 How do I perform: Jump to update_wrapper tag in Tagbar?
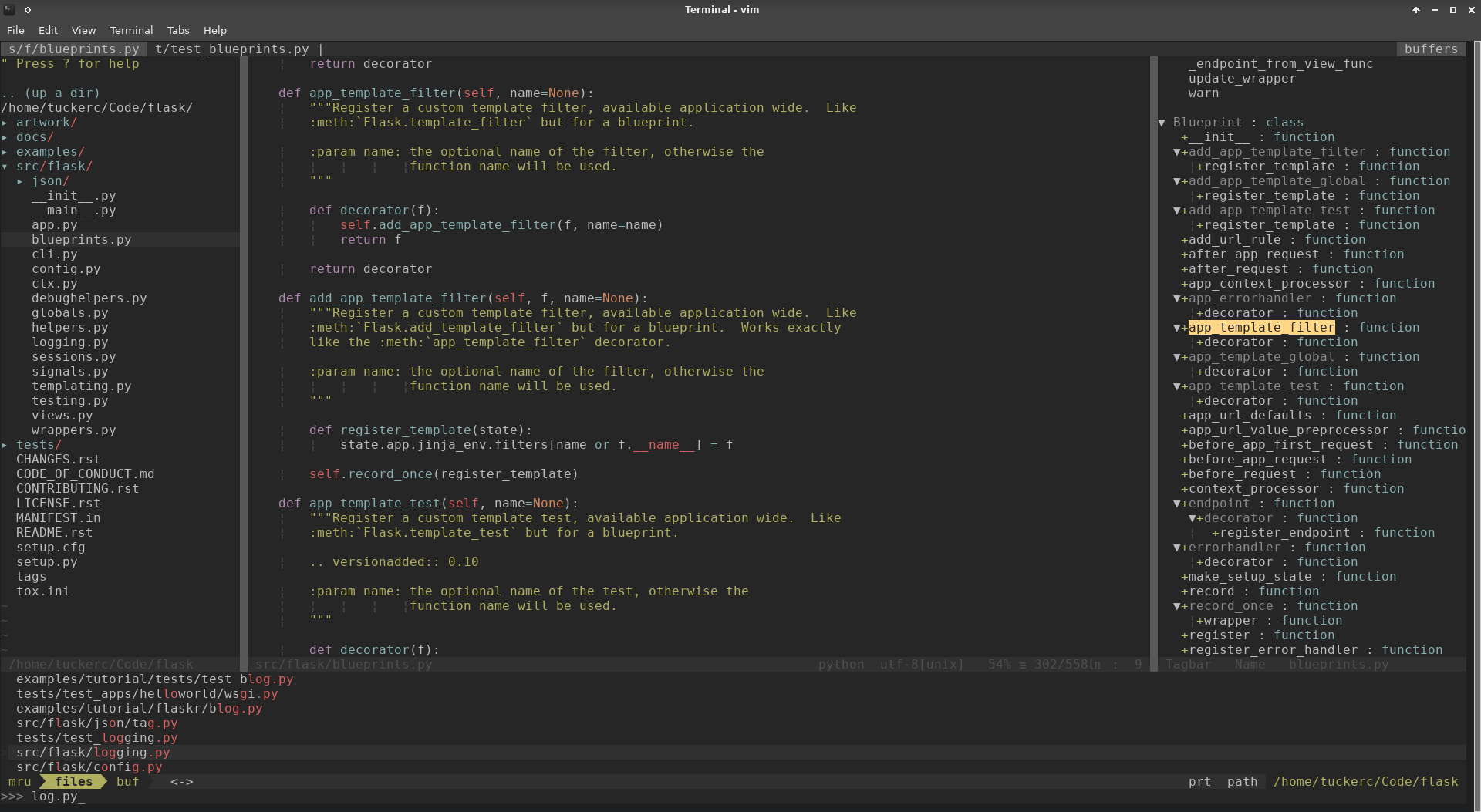pos(1242,79)
